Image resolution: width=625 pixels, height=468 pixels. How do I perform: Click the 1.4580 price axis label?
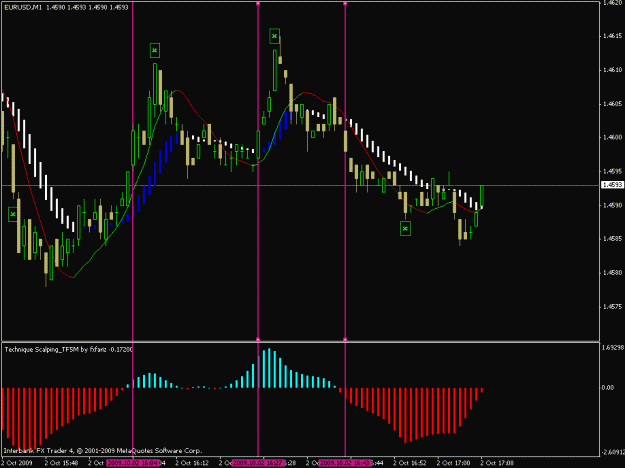tap(612, 273)
